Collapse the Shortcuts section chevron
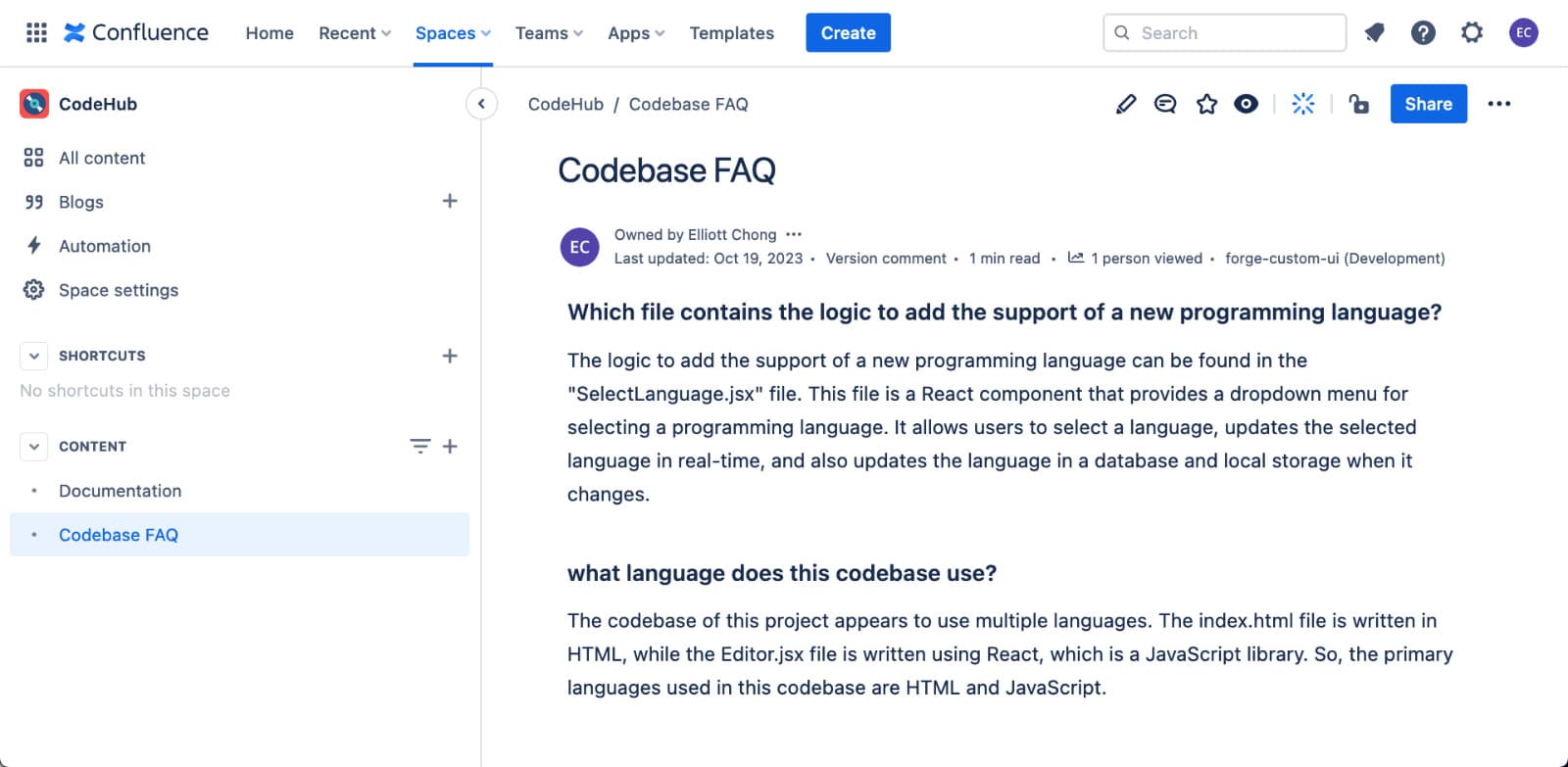The image size is (1568, 767). point(34,356)
